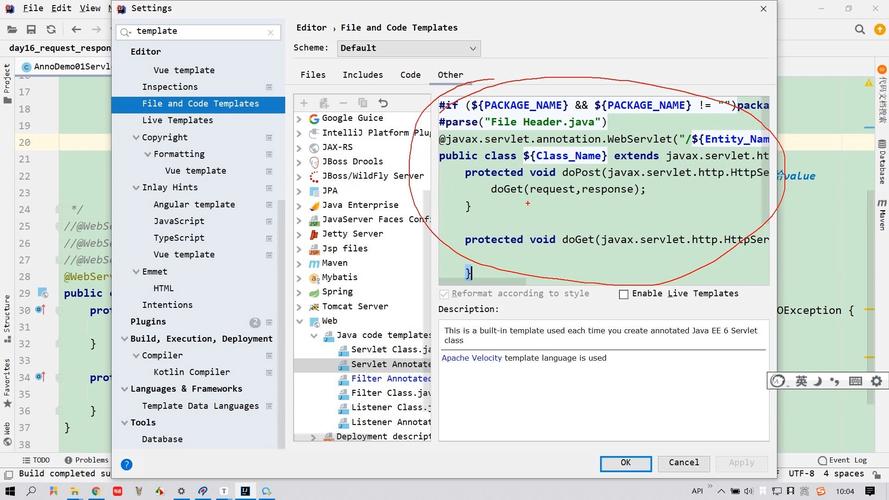Collapse the Tools settings node
Screen dimensions: 889x500
click(124, 422)
